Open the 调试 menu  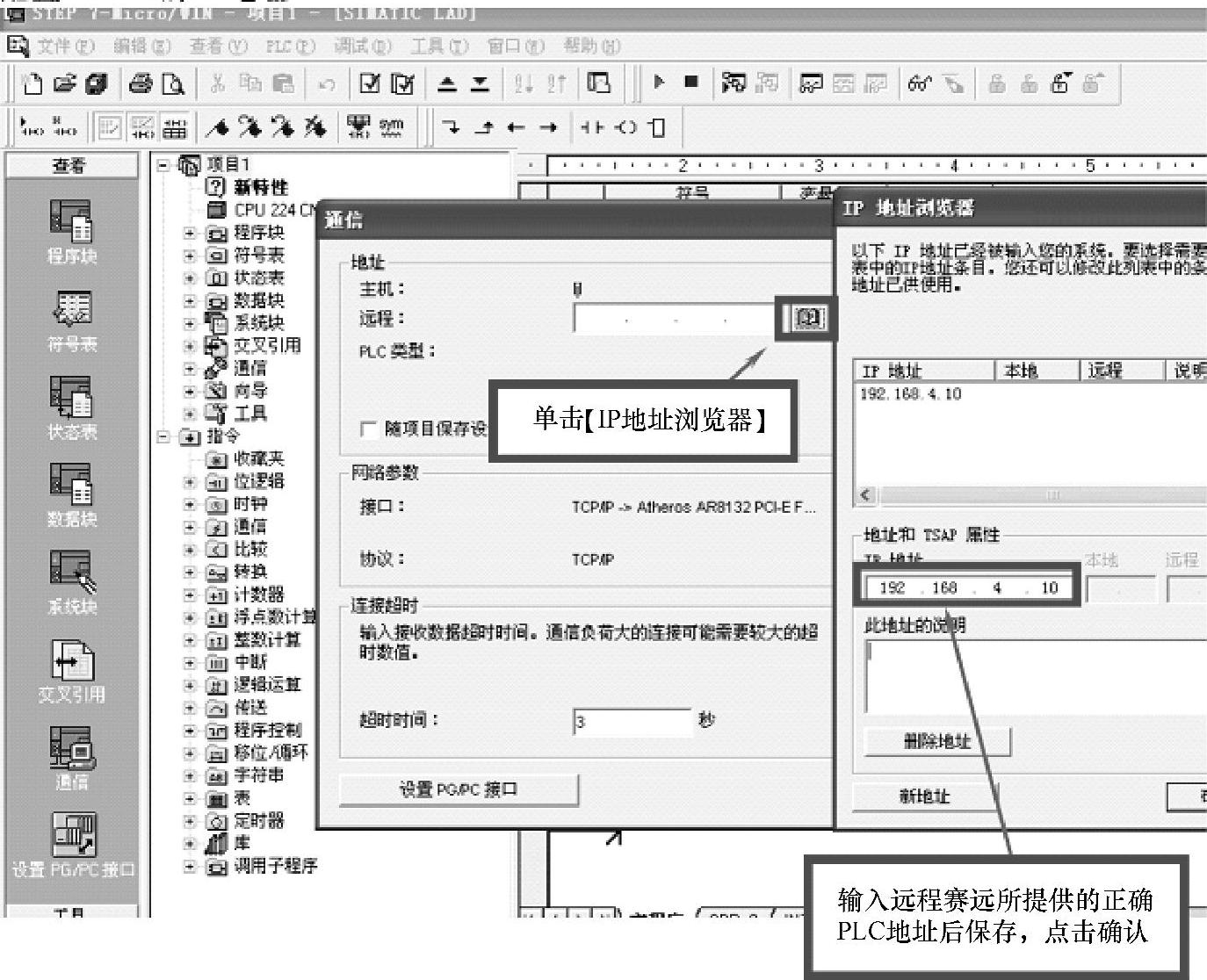(x=362, y=46)
